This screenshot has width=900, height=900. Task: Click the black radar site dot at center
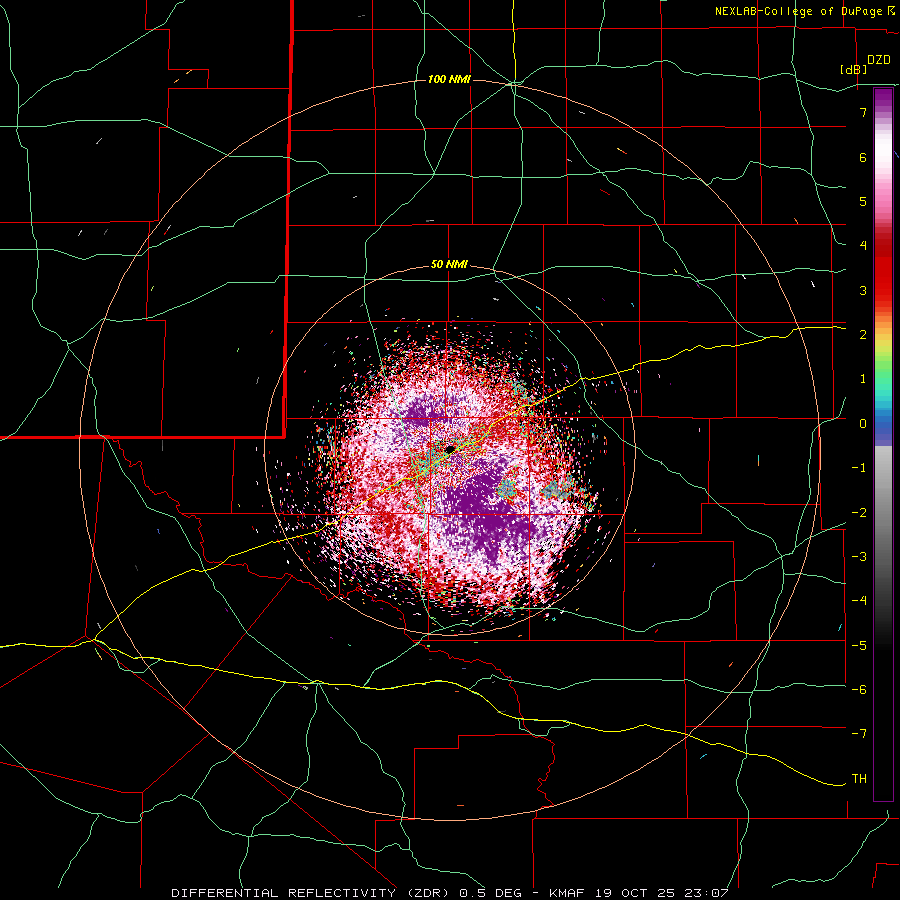coord(451,449)
